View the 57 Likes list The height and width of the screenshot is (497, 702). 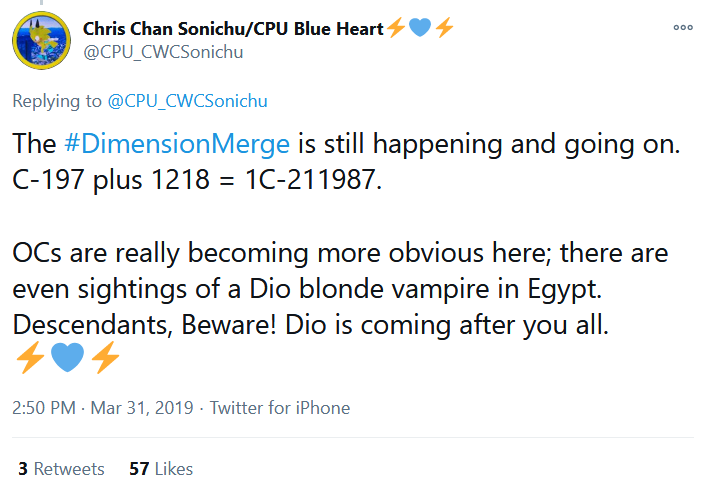coord(161,469)
